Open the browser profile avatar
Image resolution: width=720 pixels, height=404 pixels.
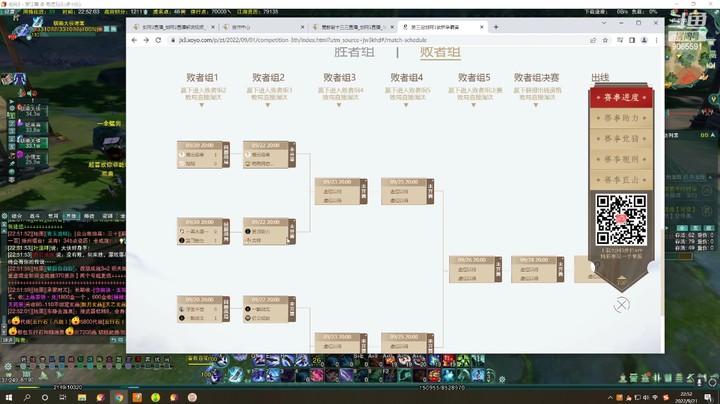pos(644,40)
